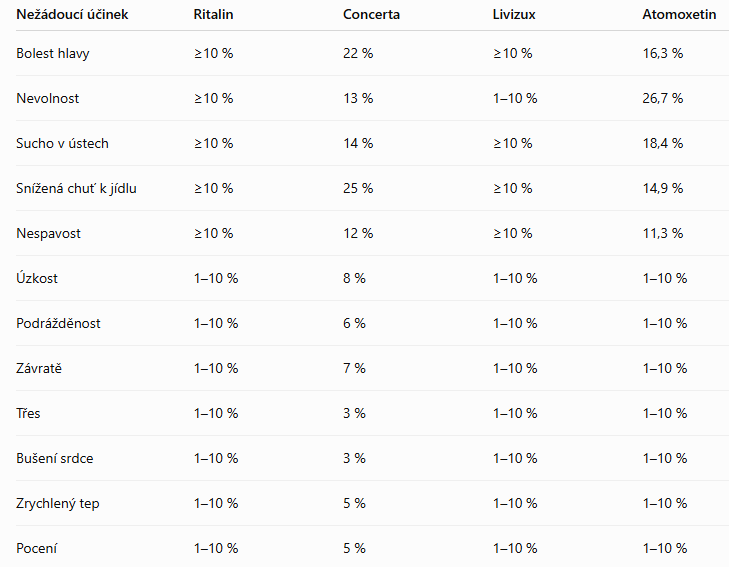Click the Atomoxetin column header
The width and height of the screenshot is (729, 567).
click(679, 14)
